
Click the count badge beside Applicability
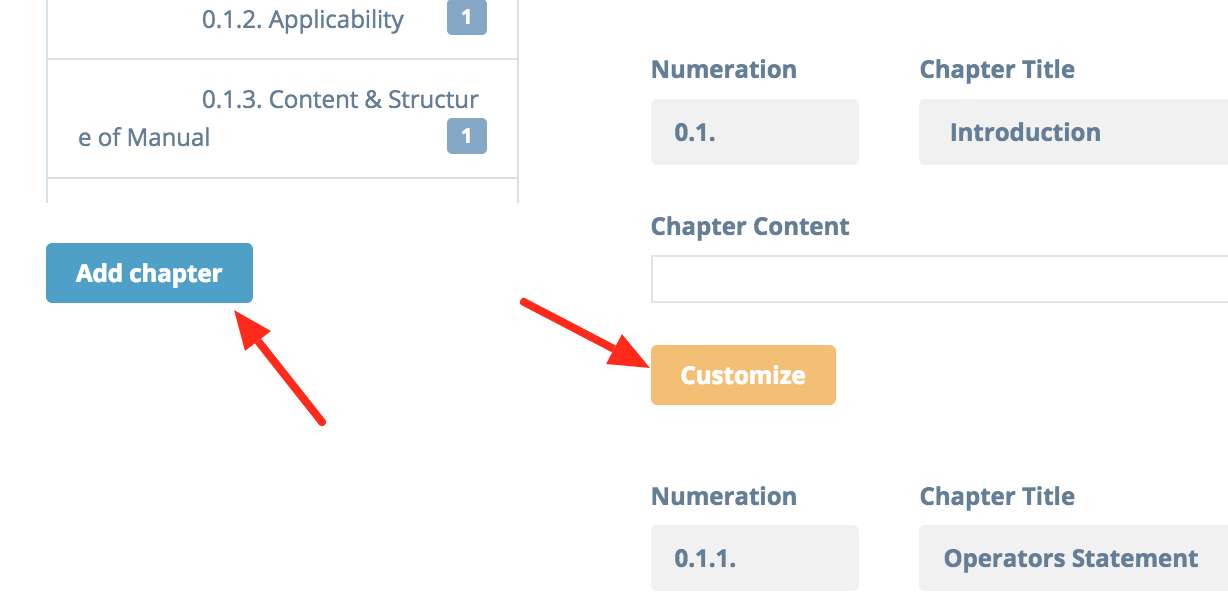(466, 19)
